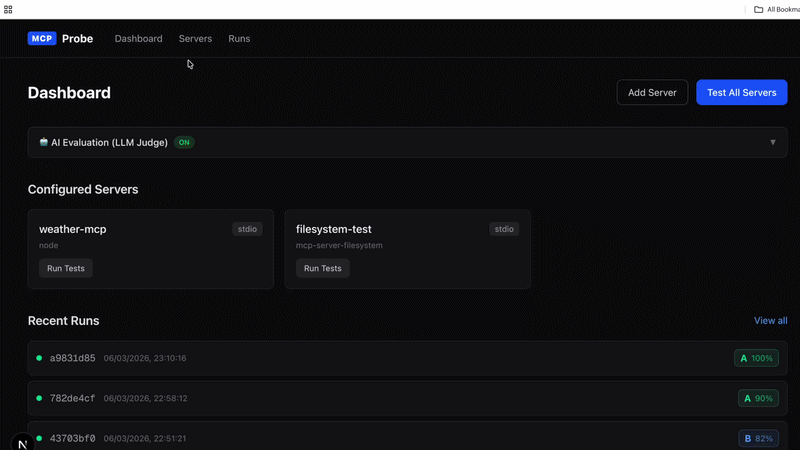Click timestamp 06/03/2026, 22:51:21
This screenshot has height=450, width=800.
[145, 438]
